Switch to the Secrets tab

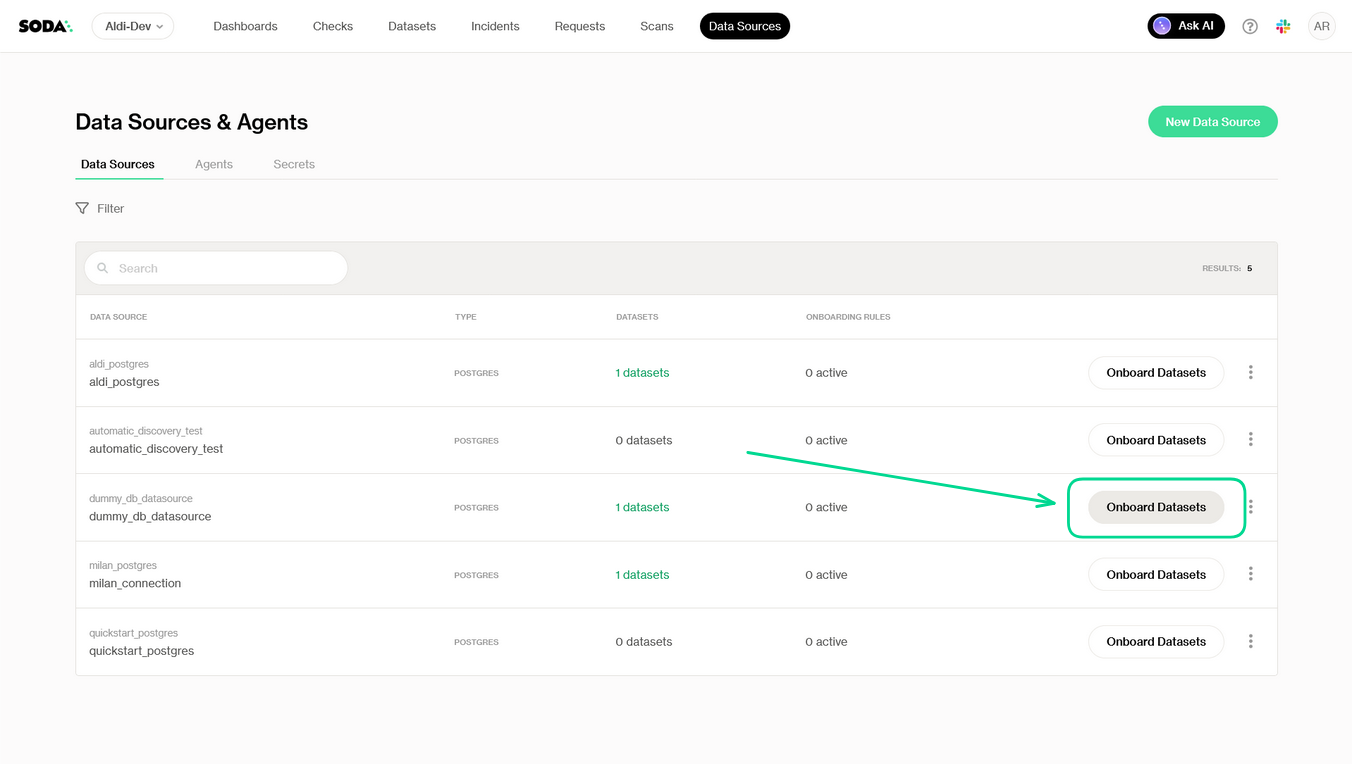click(294, 164)
